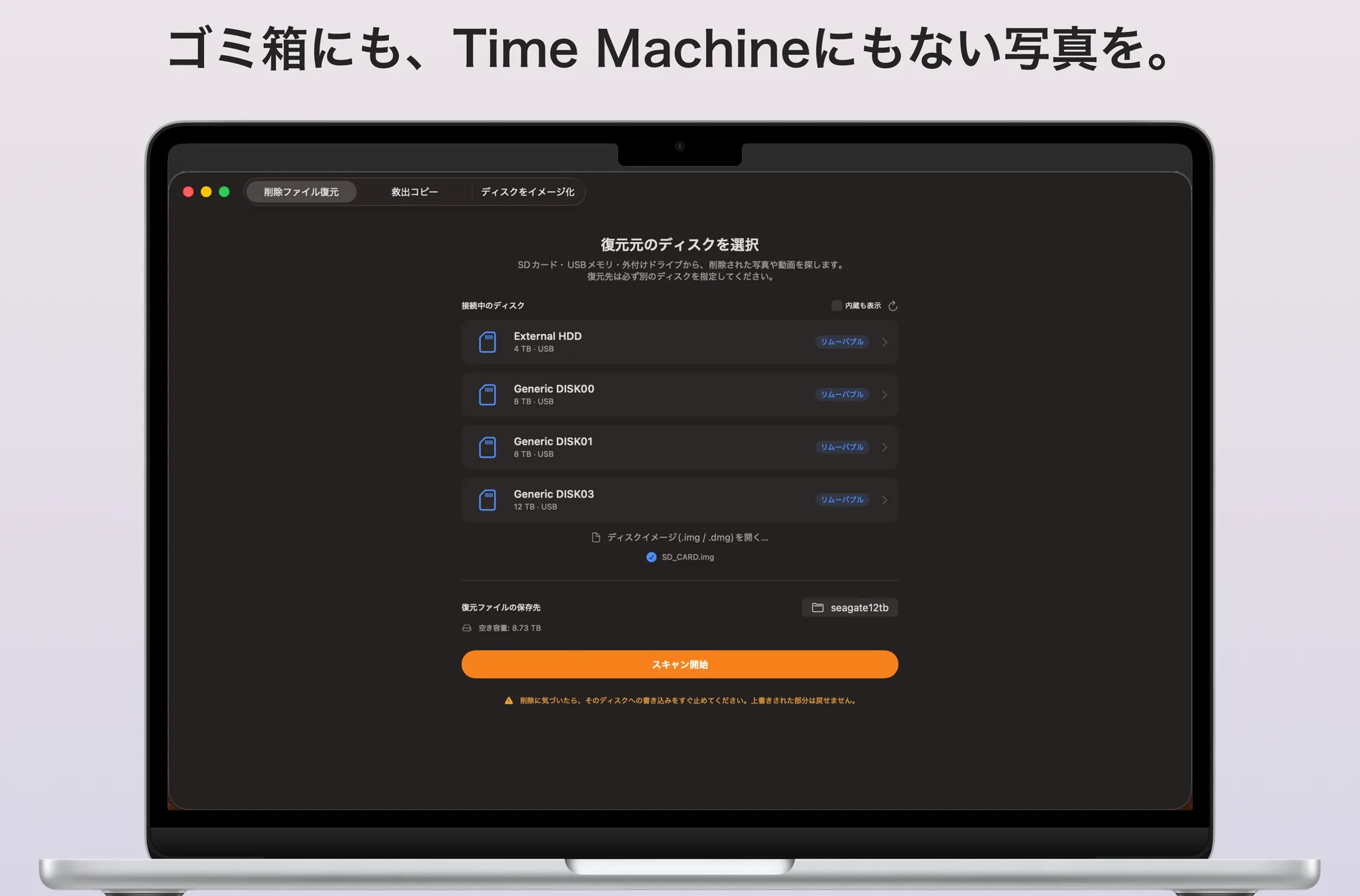The image size is (1360, 896).
Task: Click the リムーバブル badge on External HDD
Action: point(842,342)
